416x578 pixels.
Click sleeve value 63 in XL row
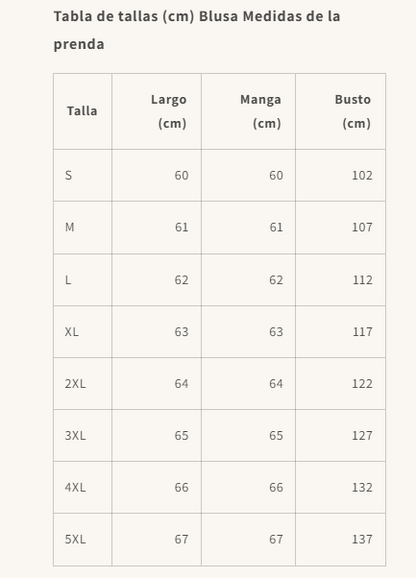click(276, 332)
